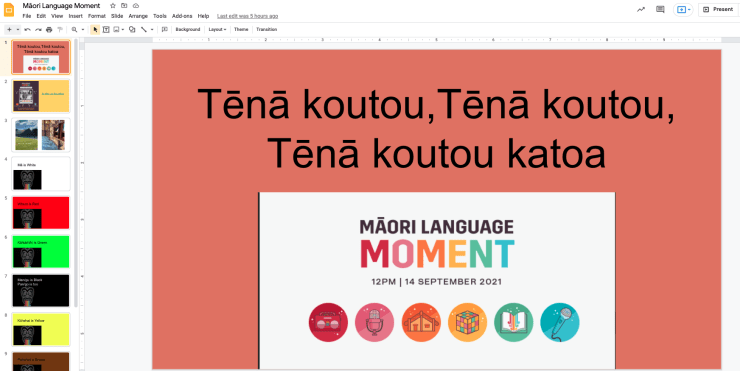
Task: Undo the last action
Action: click(x=27, y=29)
